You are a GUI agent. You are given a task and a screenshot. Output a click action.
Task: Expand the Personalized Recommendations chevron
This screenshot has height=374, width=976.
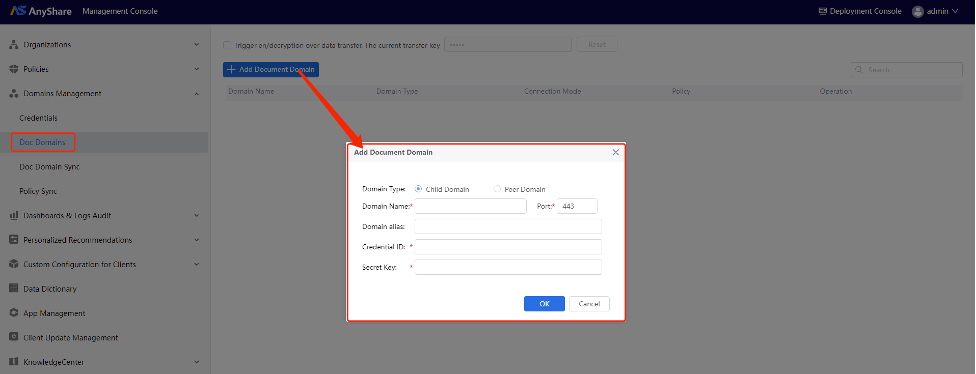click(x=197, y=240)
